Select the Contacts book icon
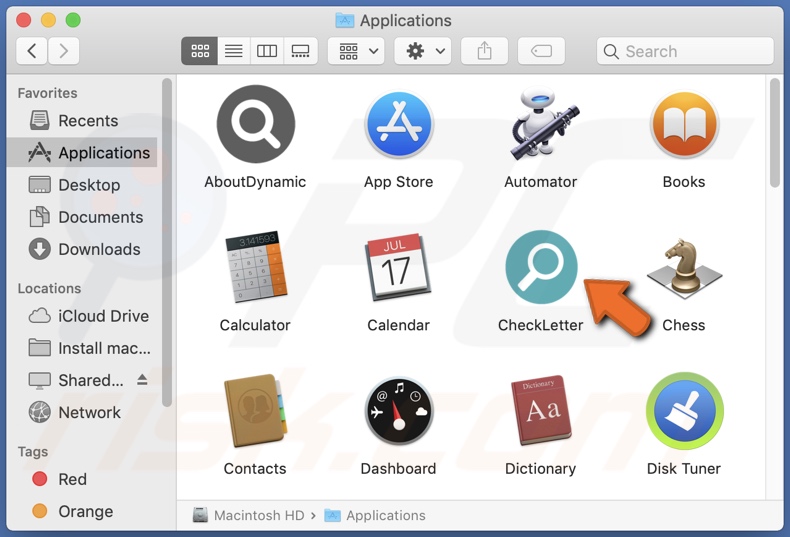The image size is (790, 537). (x=255, y=411)
